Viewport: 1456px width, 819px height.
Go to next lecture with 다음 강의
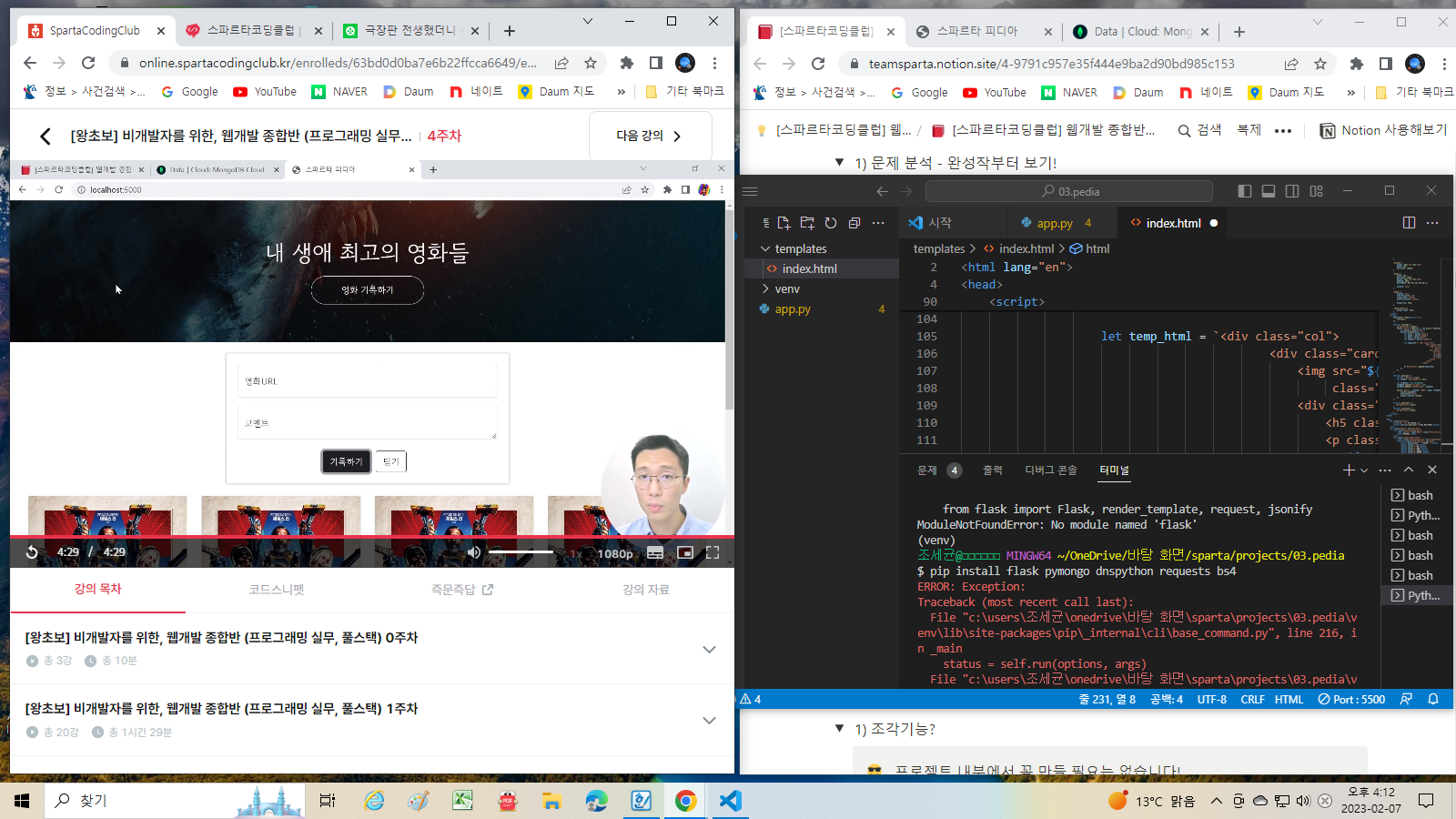650,136
